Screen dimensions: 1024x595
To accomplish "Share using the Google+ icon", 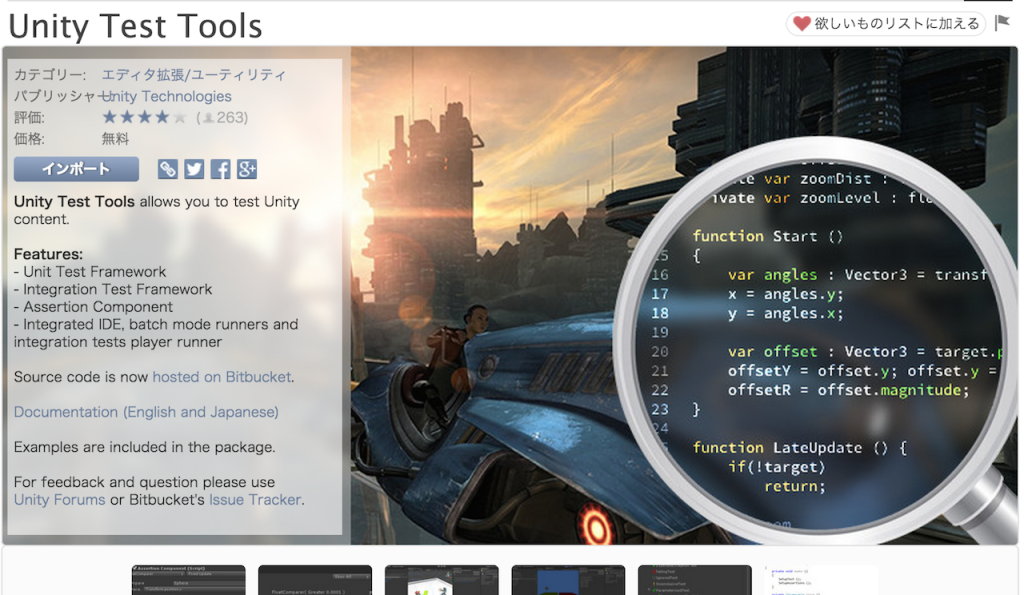I will [x=246, y=169].
